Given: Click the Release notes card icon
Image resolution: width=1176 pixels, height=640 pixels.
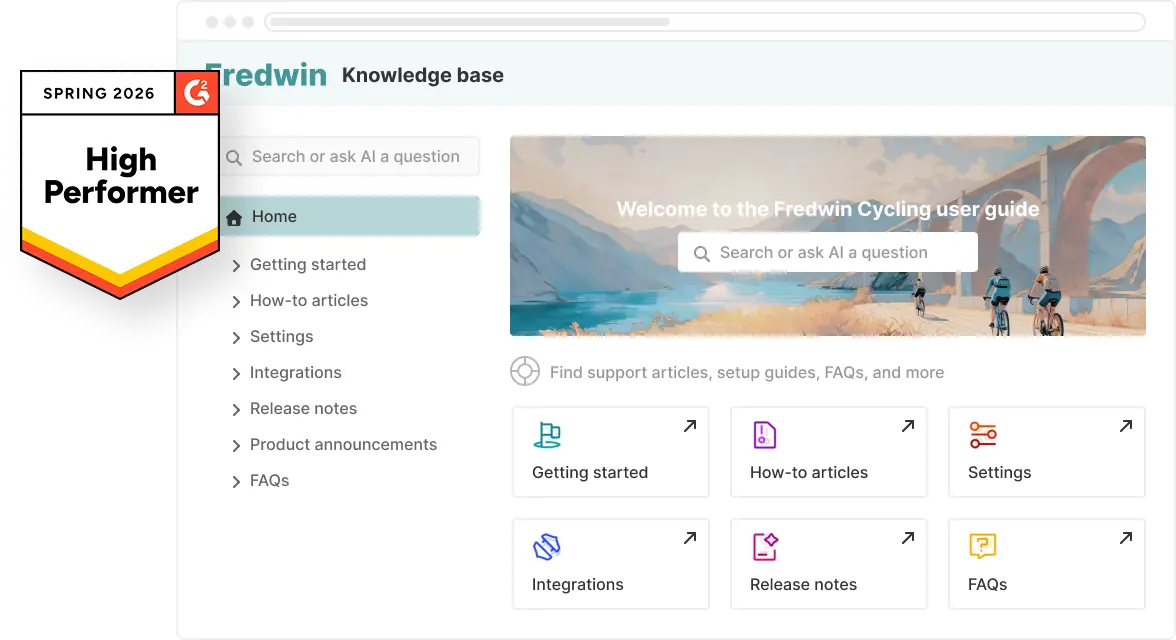Looking at the screenshot, I should tap(764, 547).
